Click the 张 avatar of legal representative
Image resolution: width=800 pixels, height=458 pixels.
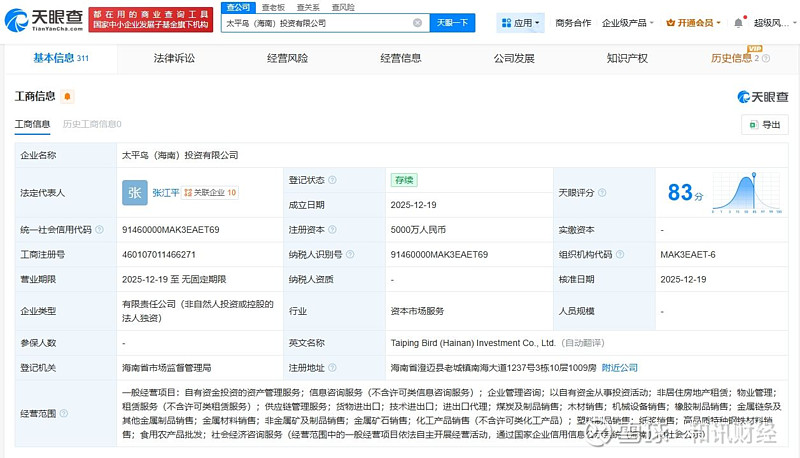coord(134,192)
